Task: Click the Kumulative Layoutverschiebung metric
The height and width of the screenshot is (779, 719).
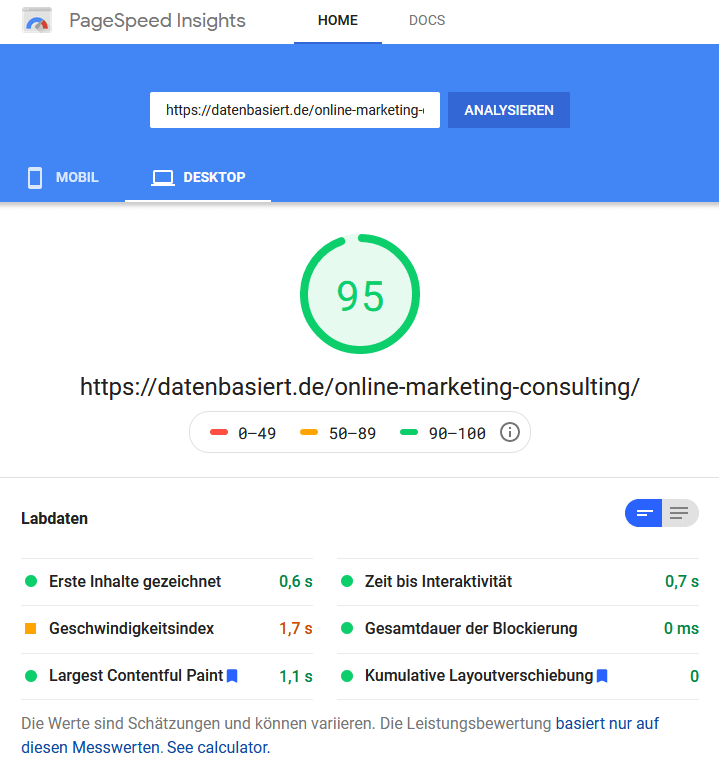Action: click(x=518, y=676)
